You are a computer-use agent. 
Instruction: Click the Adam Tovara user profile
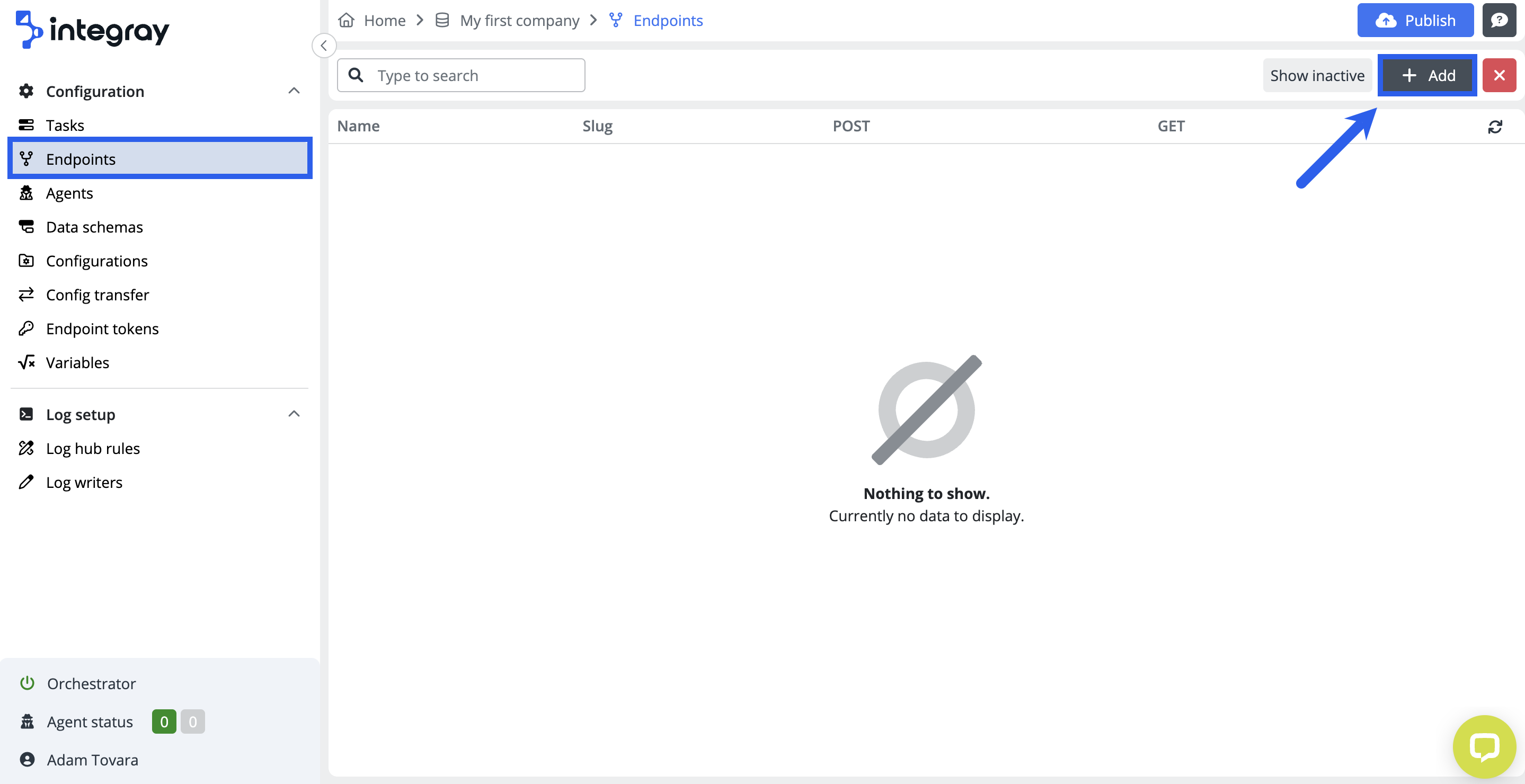92,760
